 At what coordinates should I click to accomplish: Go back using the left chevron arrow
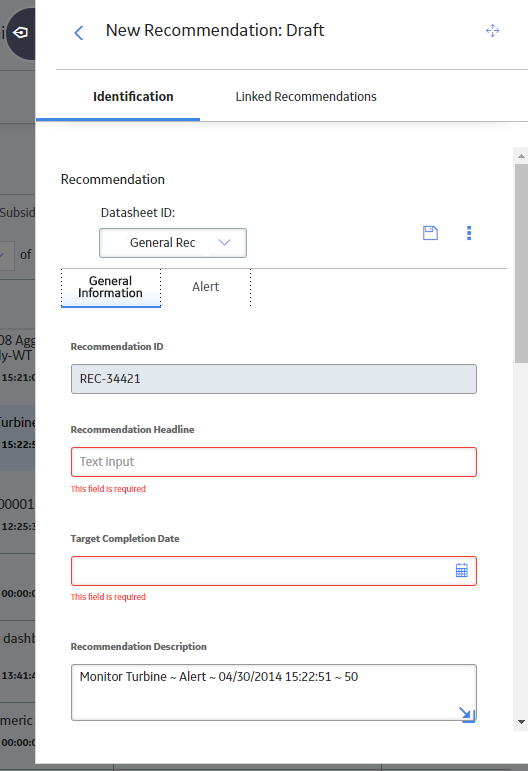coord(79,33)
